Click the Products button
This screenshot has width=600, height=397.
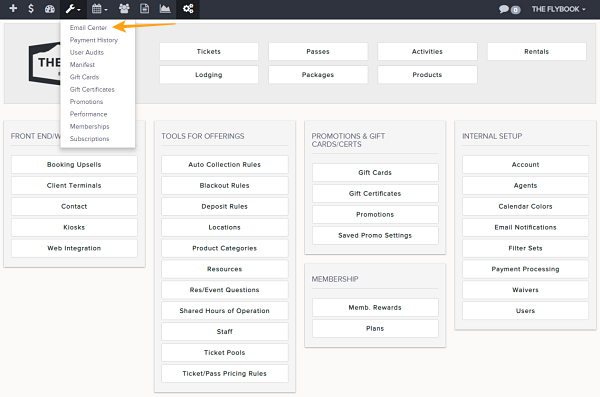(427, 75)
